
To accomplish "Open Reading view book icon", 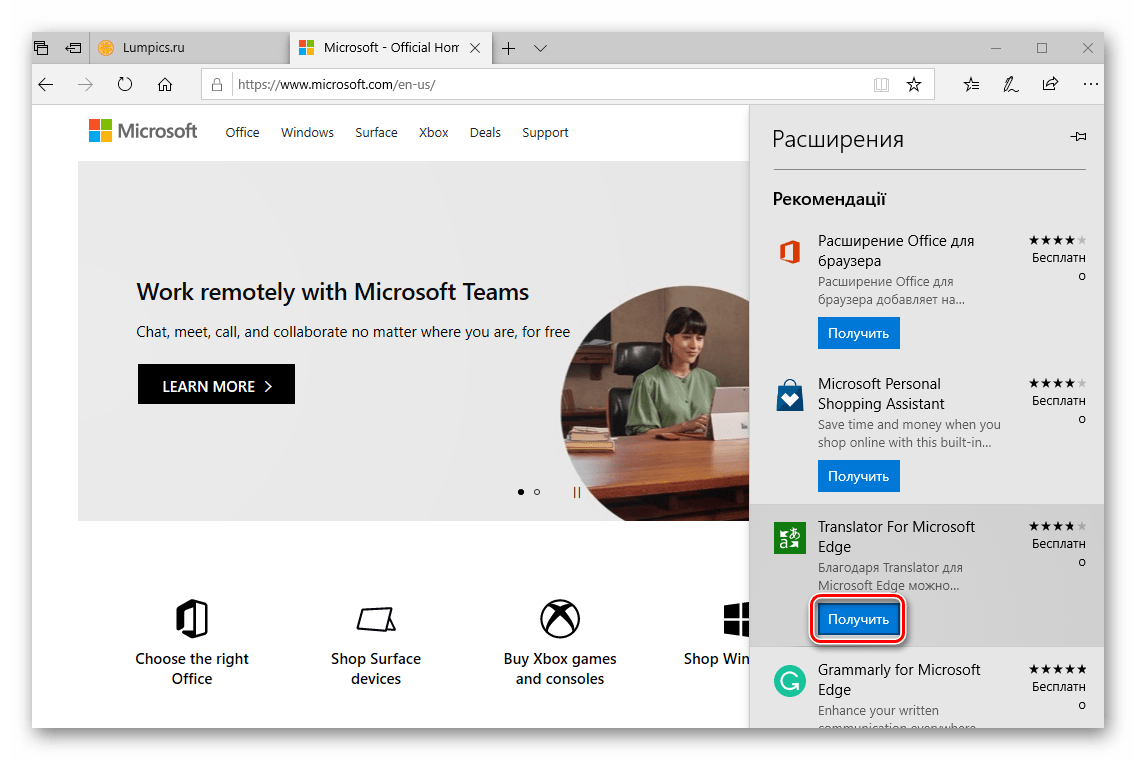I will (881, 85).
